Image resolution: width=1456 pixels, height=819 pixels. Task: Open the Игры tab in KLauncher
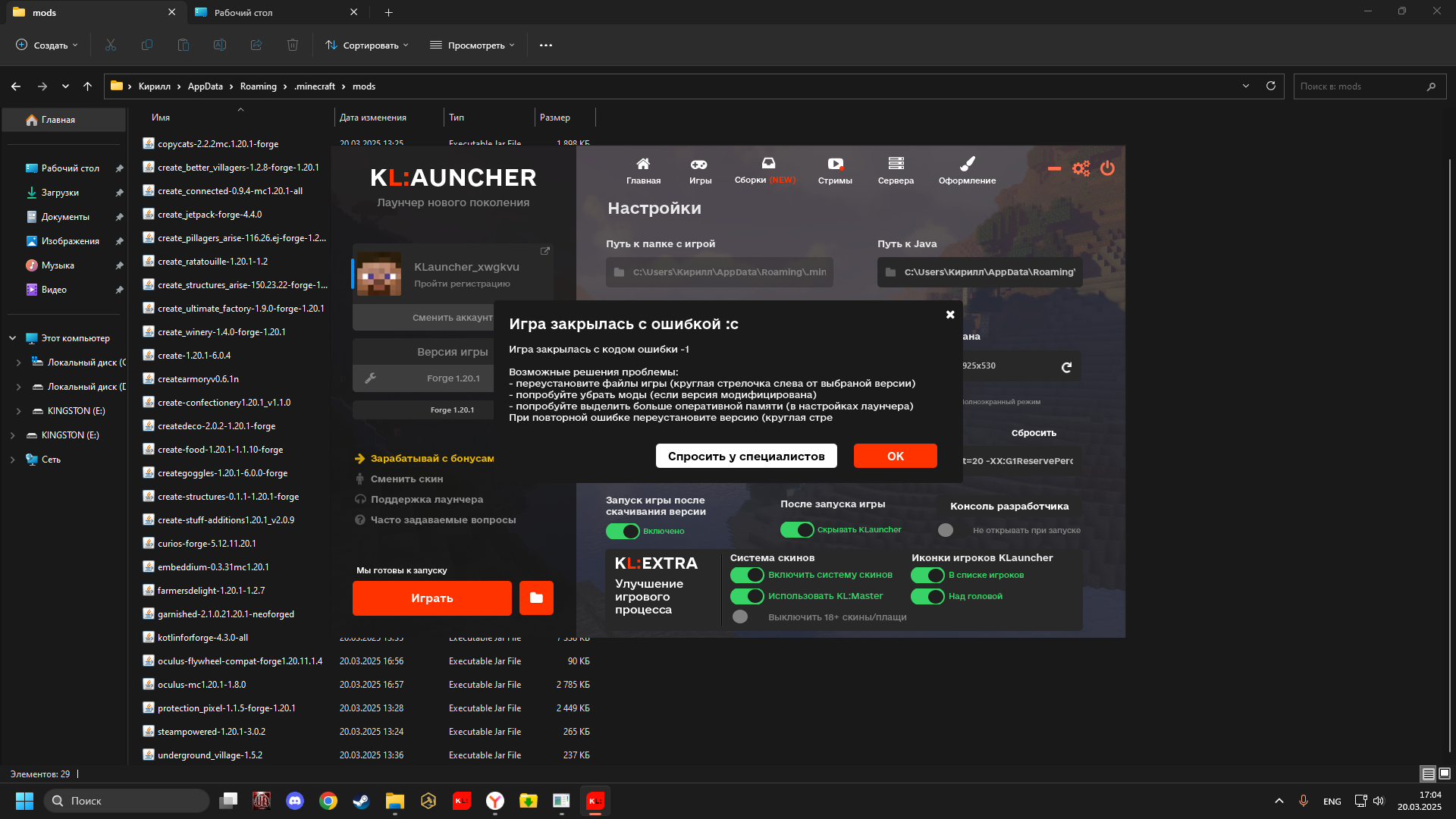tap(700, 170)
